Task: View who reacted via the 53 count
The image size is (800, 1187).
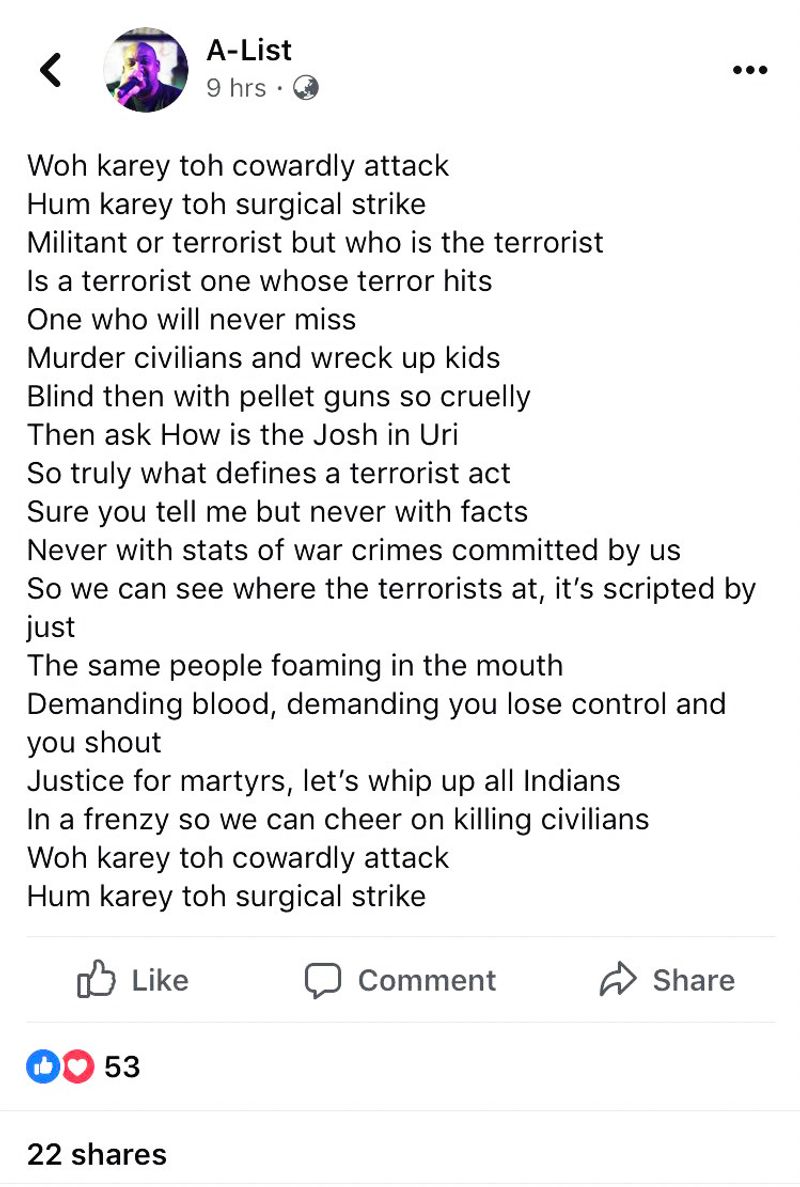Action: click(122, 1067)
